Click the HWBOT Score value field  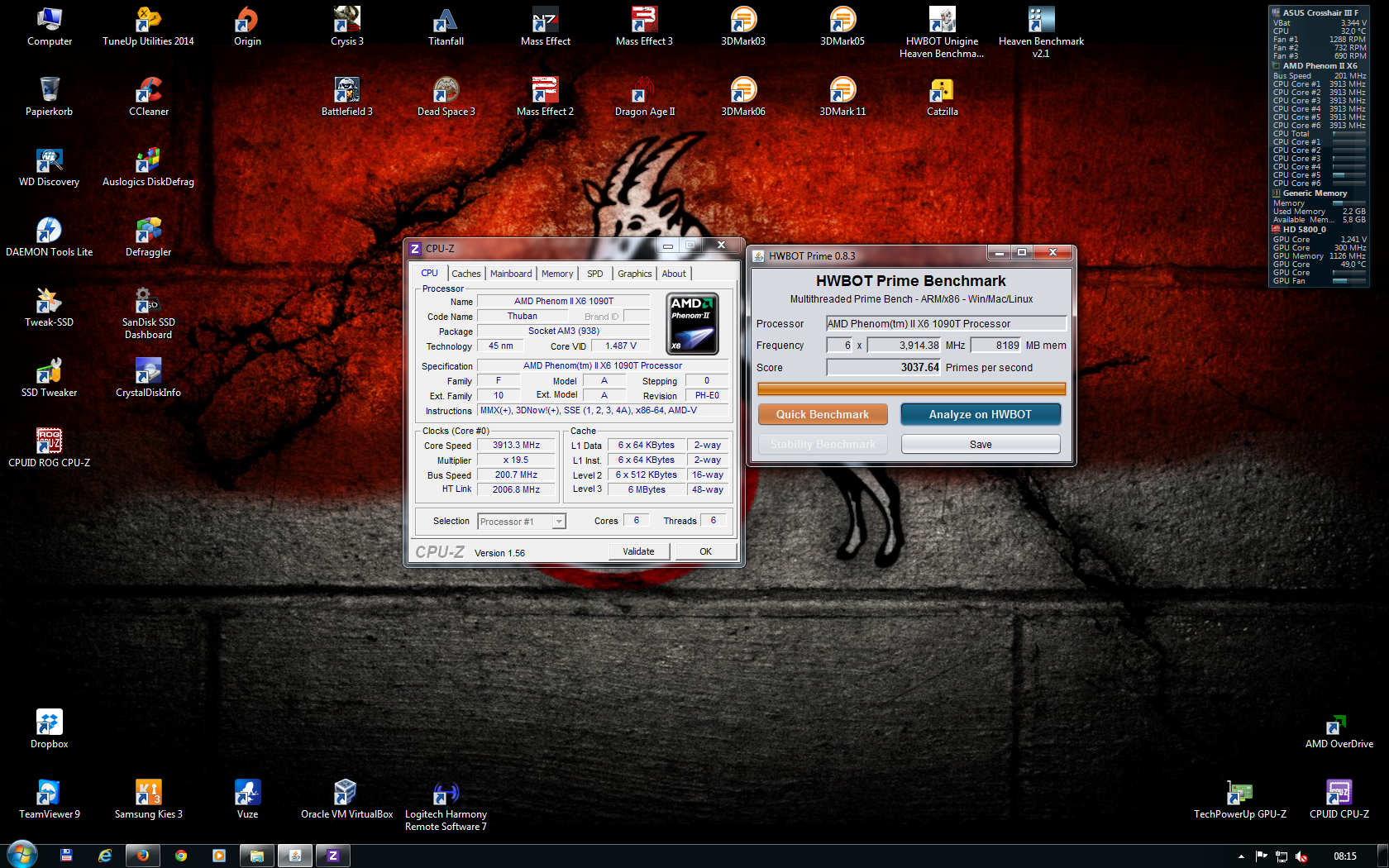point(884,367)
